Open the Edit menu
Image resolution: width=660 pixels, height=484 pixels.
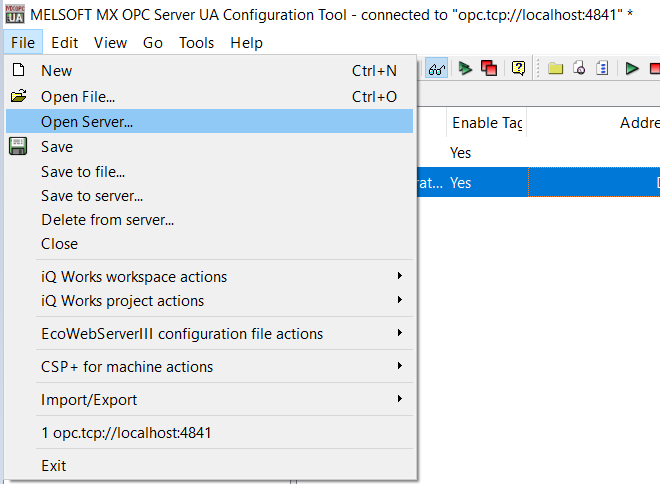[x=64, y=43]
